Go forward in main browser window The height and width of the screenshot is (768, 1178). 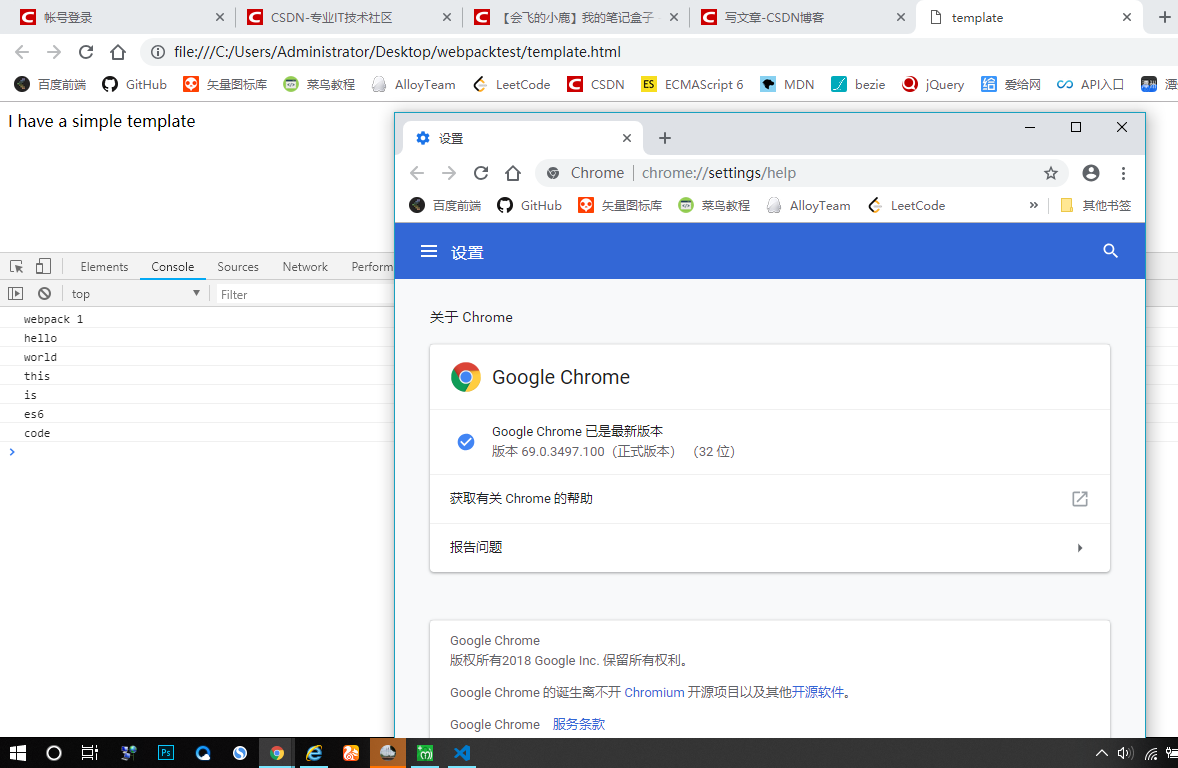pos(53,52)
